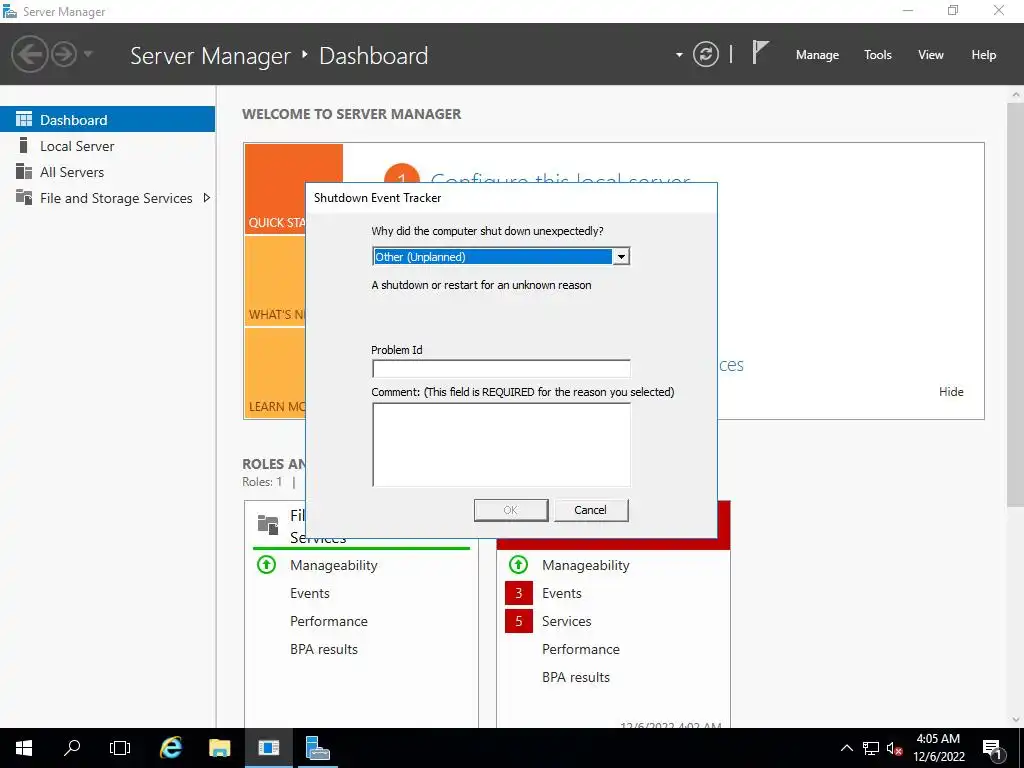Open the Help menu
Screen dimensions: 1024x768
[984, 55]
